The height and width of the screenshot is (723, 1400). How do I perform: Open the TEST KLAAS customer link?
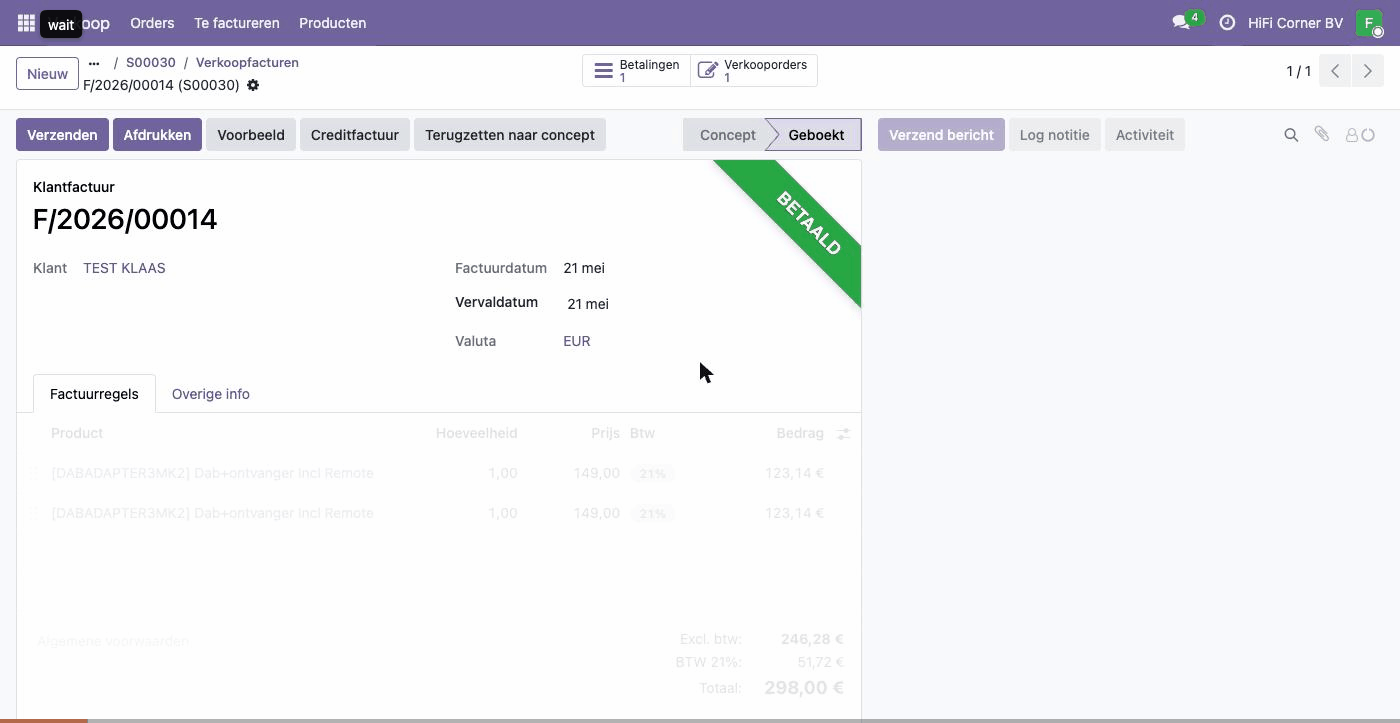click(x=124, y=268)
